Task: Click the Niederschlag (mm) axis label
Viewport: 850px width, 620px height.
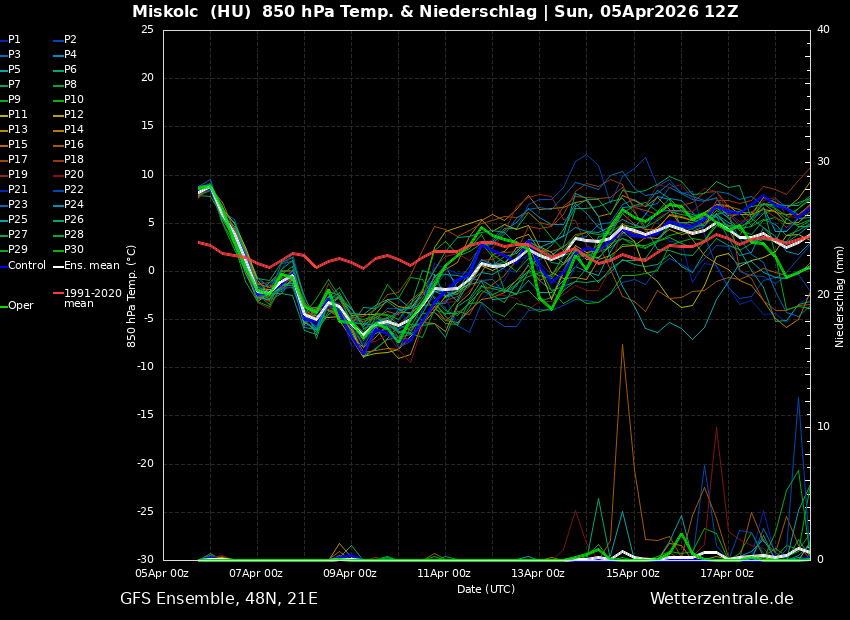Action: pyautogui.click(x=840, y=296)
